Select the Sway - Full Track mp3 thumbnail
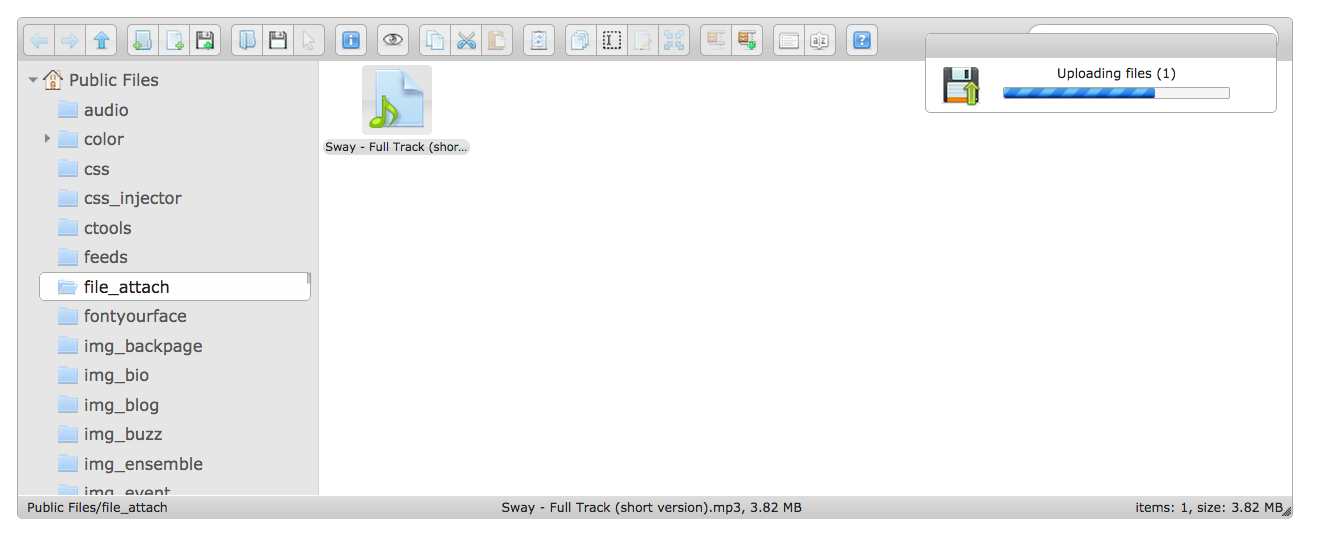 (x=397, y=100)
